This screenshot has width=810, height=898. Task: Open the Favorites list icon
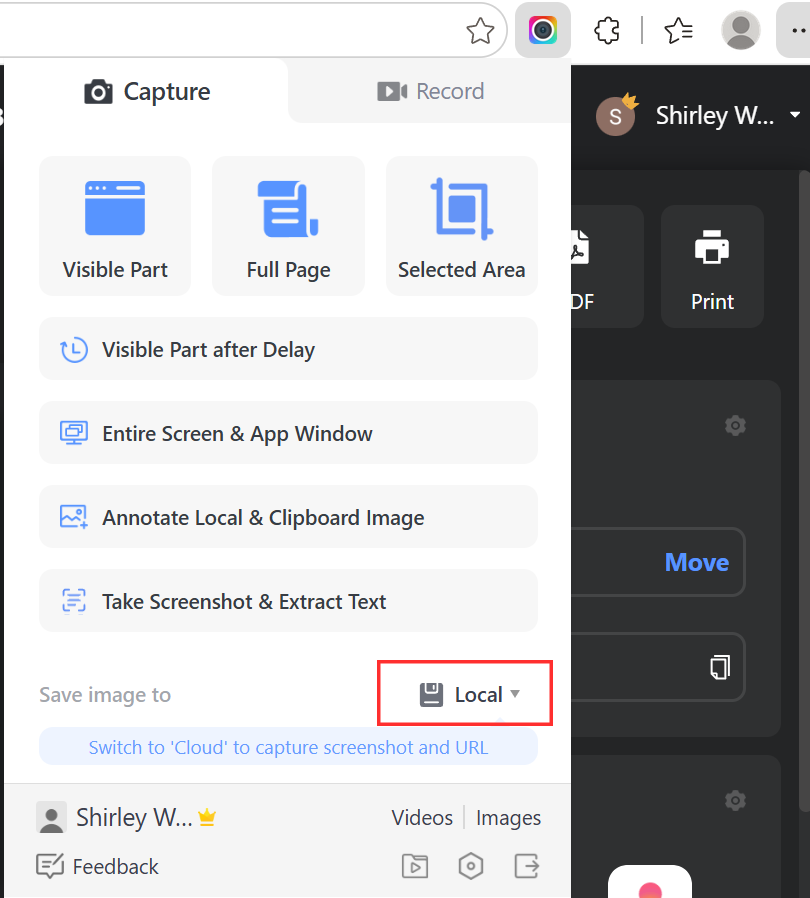coord(678,30)
